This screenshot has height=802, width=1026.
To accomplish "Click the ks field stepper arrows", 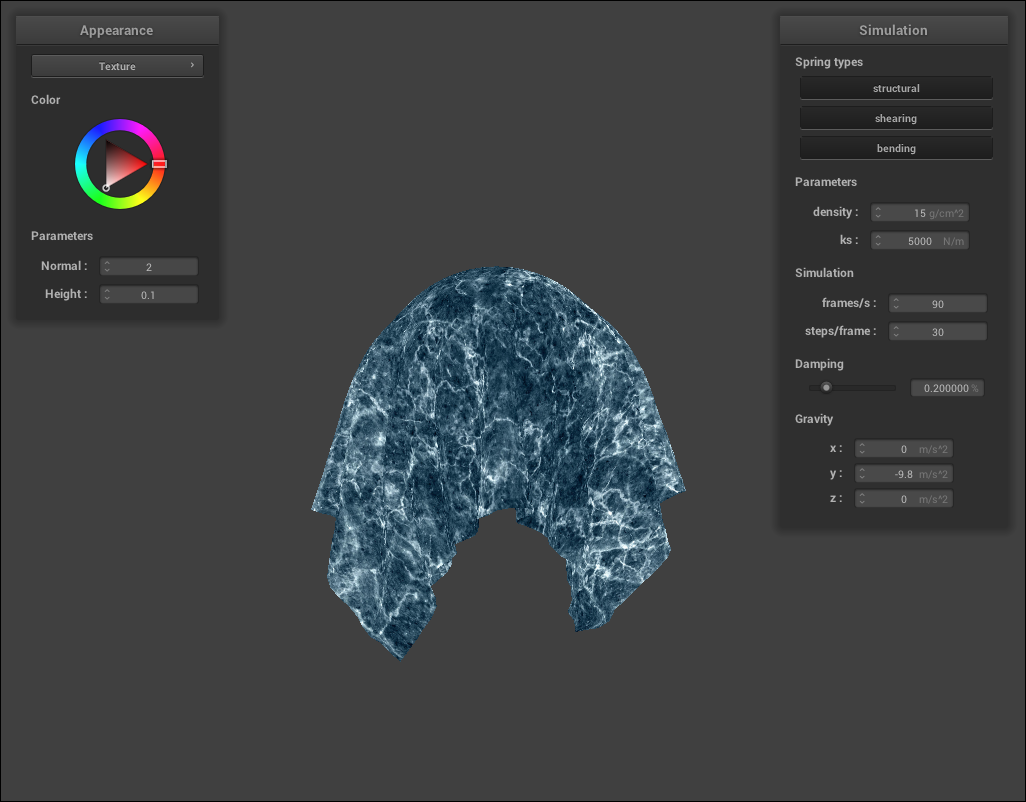I will click(x=878, y=241).
